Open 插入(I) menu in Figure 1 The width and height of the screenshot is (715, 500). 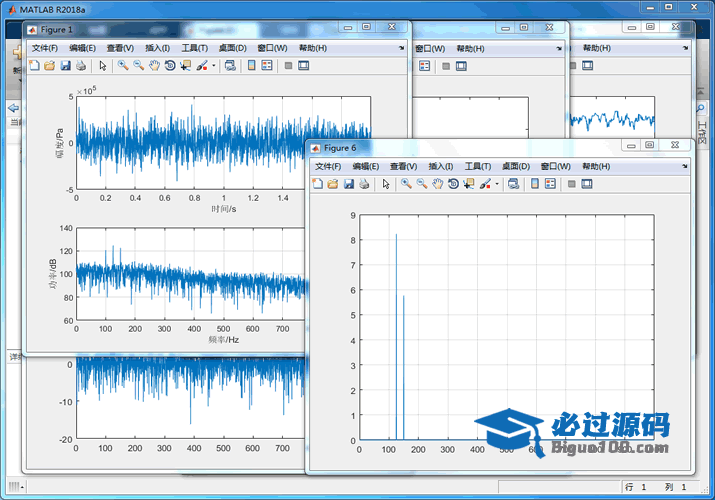click(157, 48)
